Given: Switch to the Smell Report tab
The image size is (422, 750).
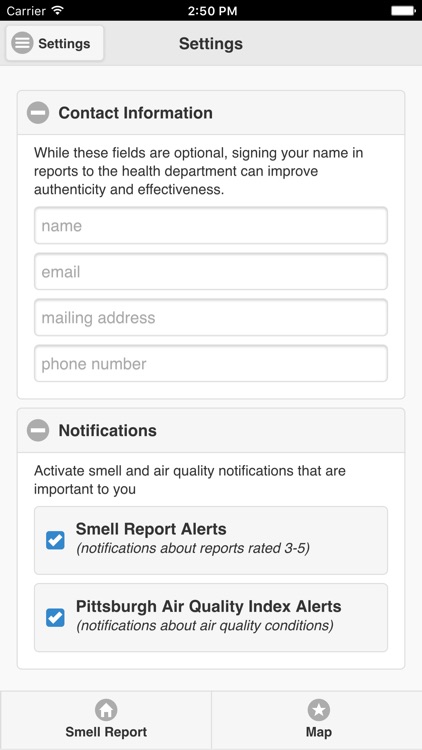Looking at the screenshot, I should click(106, 720).
